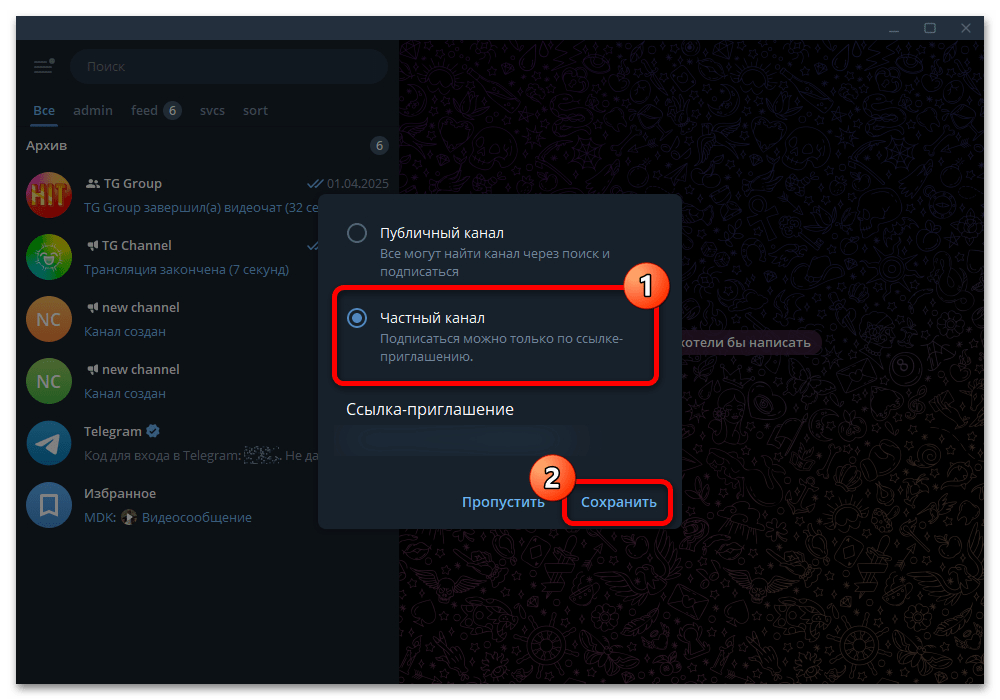
Task: Click the 01.04.2025 date in TG Group row
Action: coord(358,184)
